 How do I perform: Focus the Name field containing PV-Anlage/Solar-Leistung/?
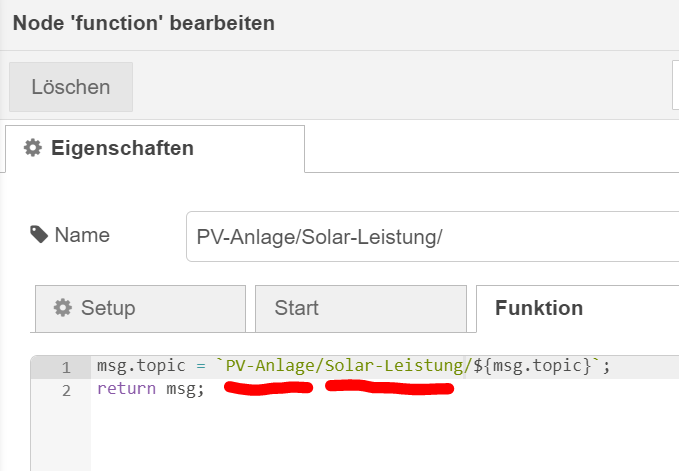point(433,236)
